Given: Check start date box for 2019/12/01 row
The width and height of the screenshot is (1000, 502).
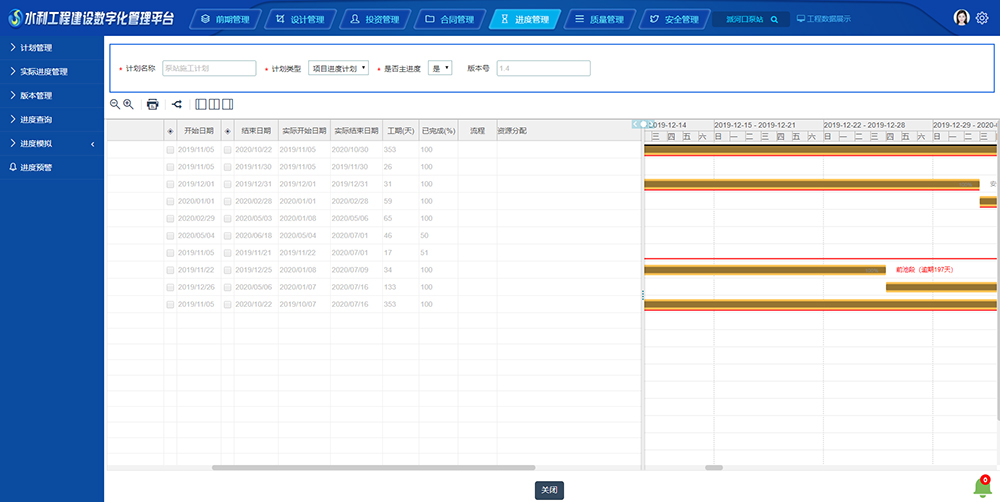Looking at the screenshot, I should click(171, 184).
